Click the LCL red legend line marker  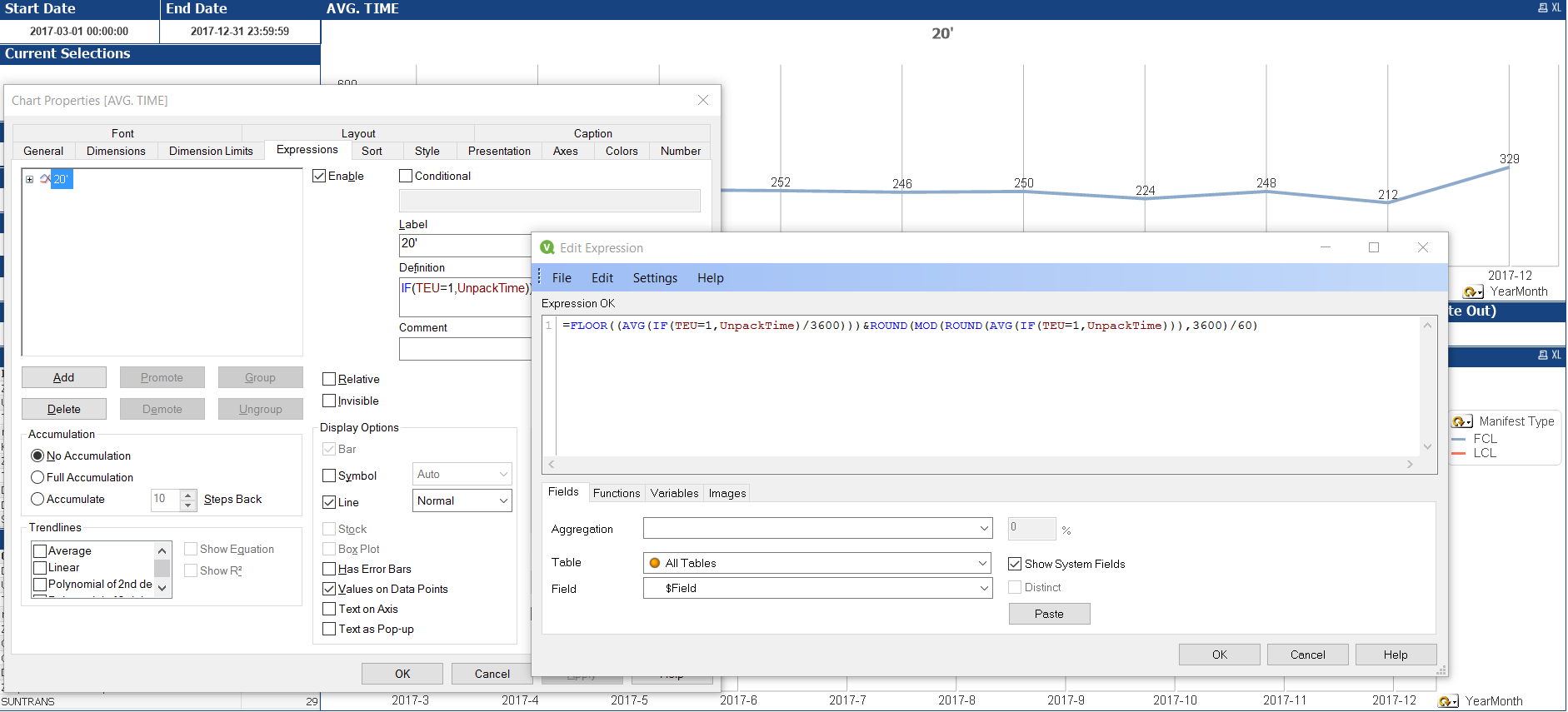(x=1459, y=453)
